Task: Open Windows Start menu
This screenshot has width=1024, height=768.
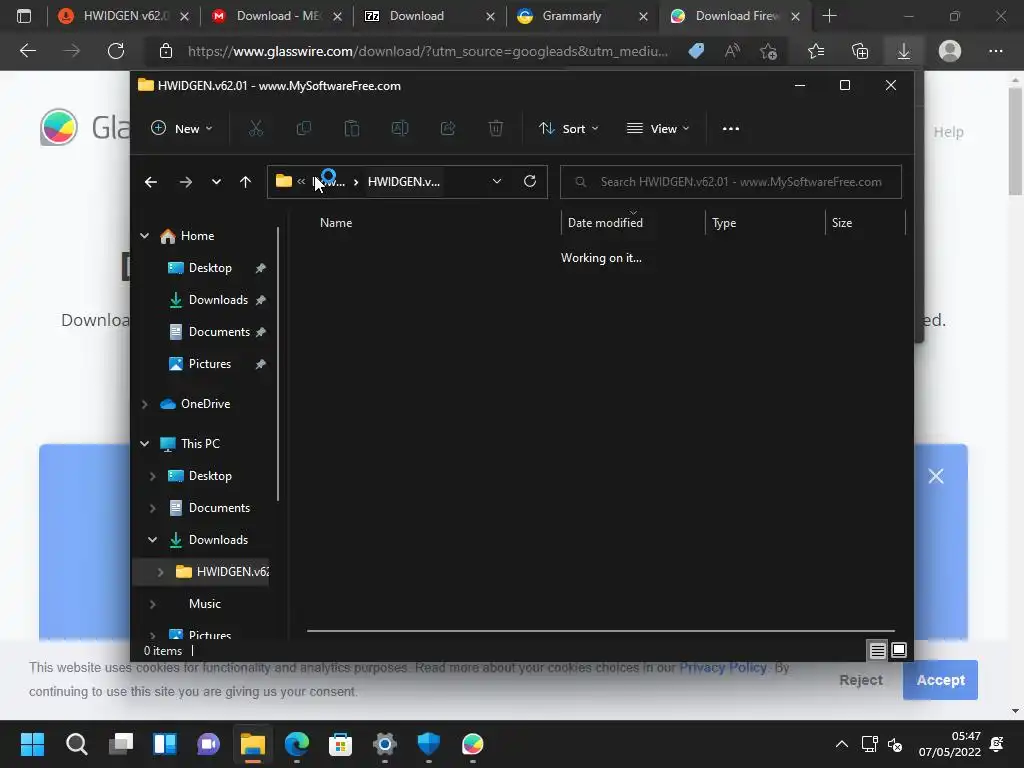Action: click(32, 744)
